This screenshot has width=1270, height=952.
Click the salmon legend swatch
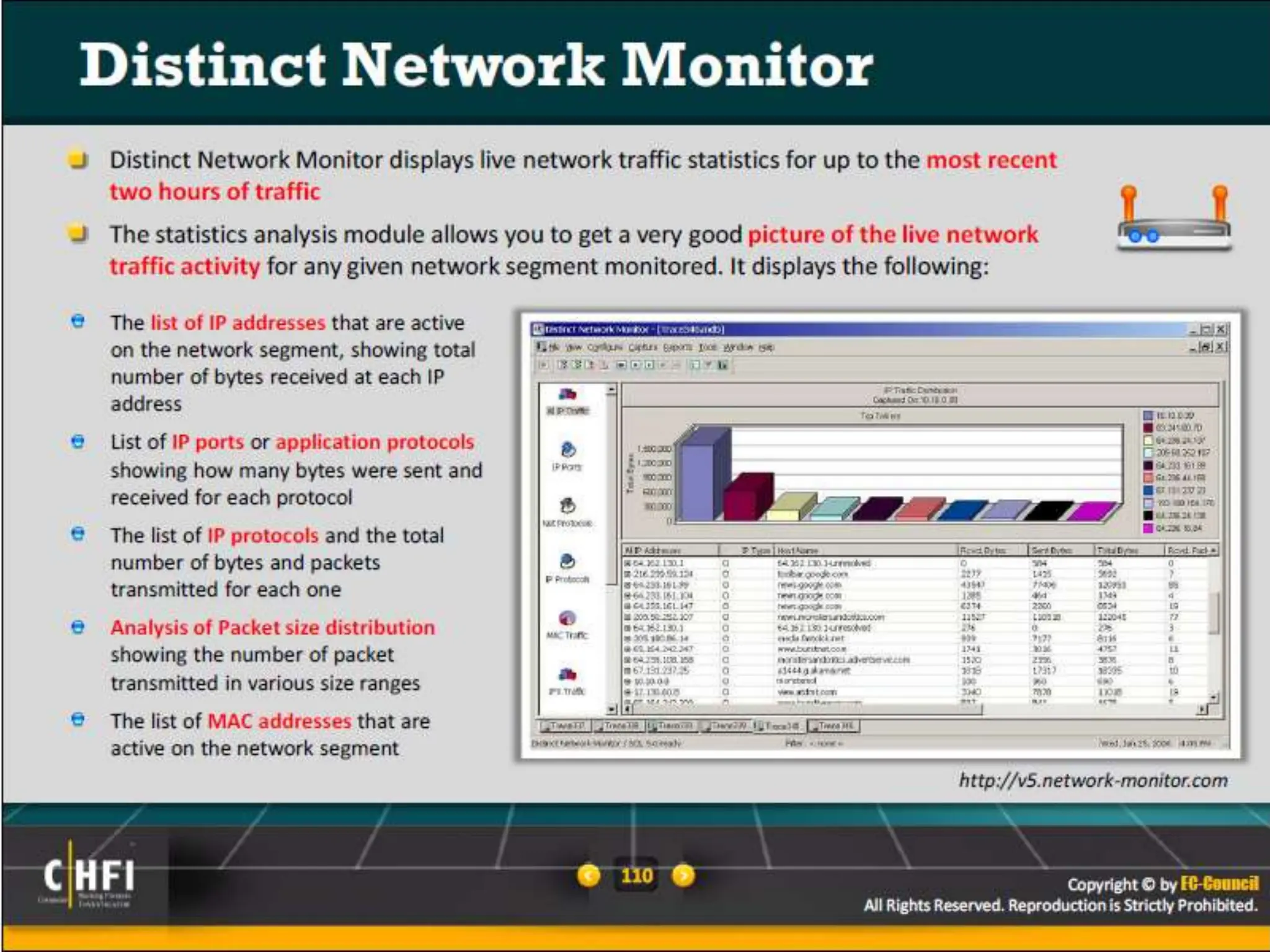[x=1148, y=478]
